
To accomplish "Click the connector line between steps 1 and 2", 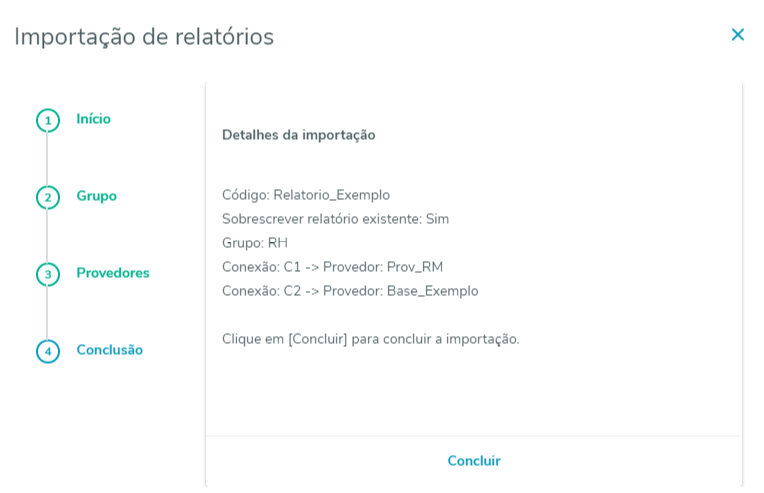I will click(x=47, y=158).
